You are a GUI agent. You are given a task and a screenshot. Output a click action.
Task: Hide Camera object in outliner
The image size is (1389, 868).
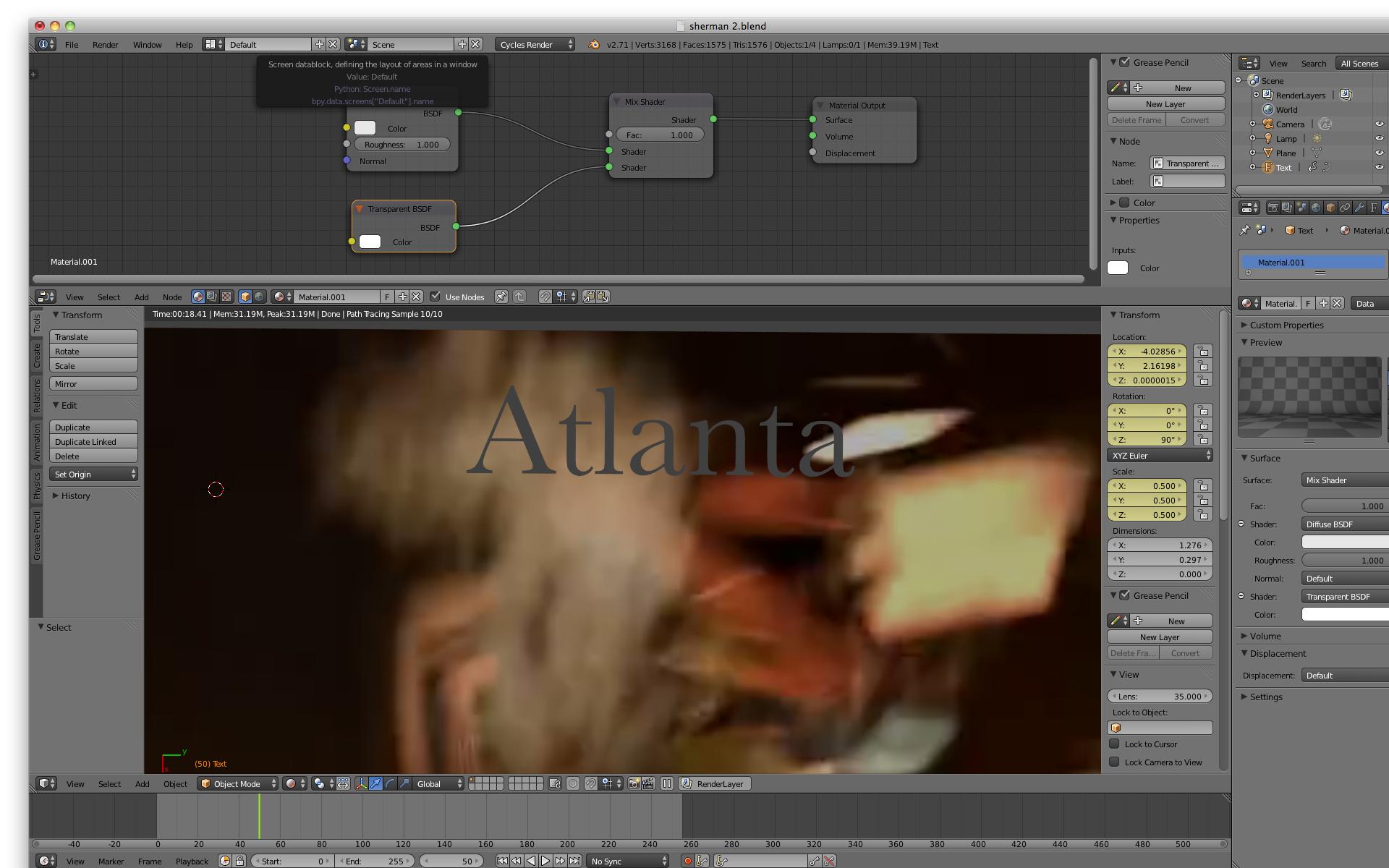click(x=1379, y=124)
